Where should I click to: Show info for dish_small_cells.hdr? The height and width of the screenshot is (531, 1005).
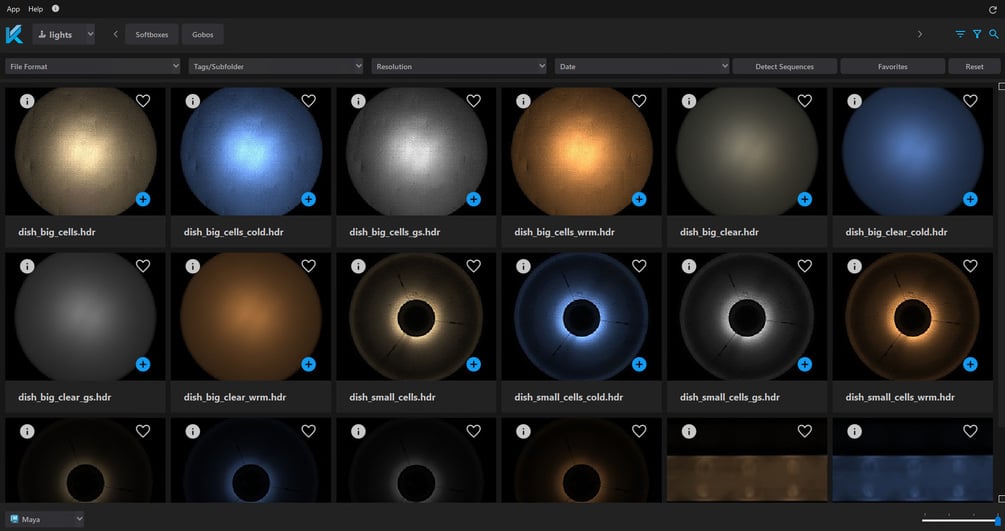point(358,266)
